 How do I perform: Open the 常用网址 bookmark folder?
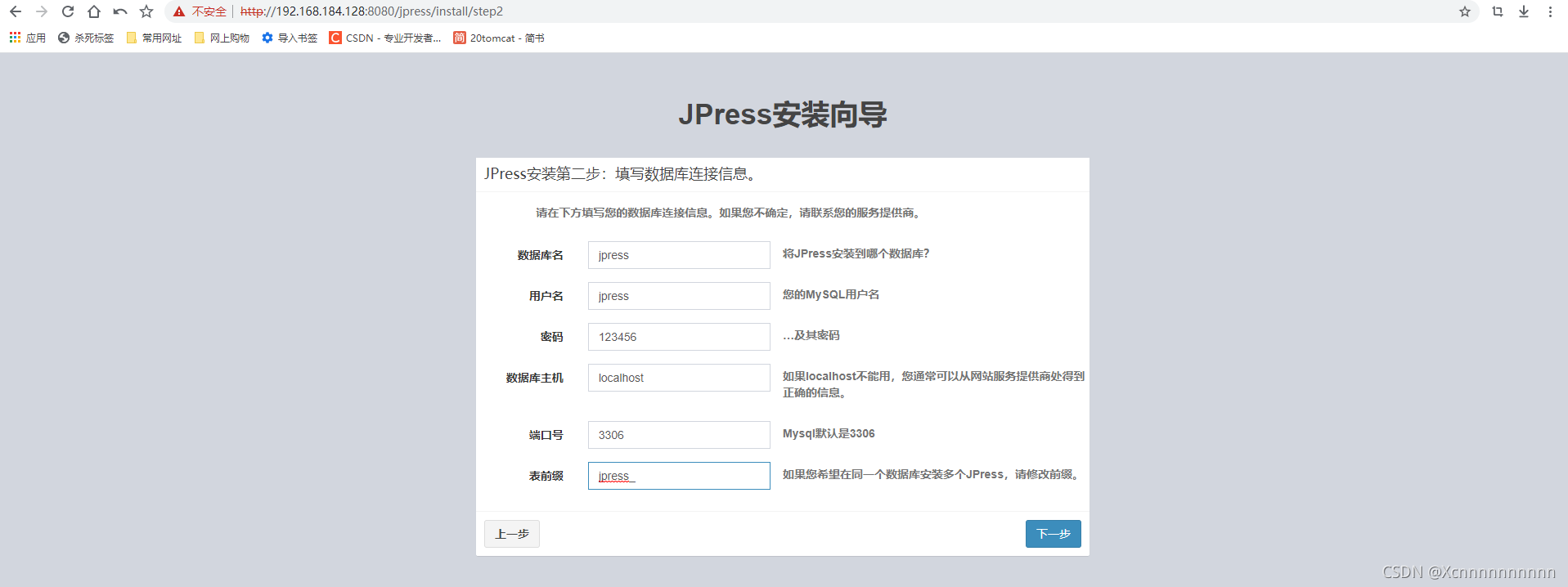click(154, 38)
